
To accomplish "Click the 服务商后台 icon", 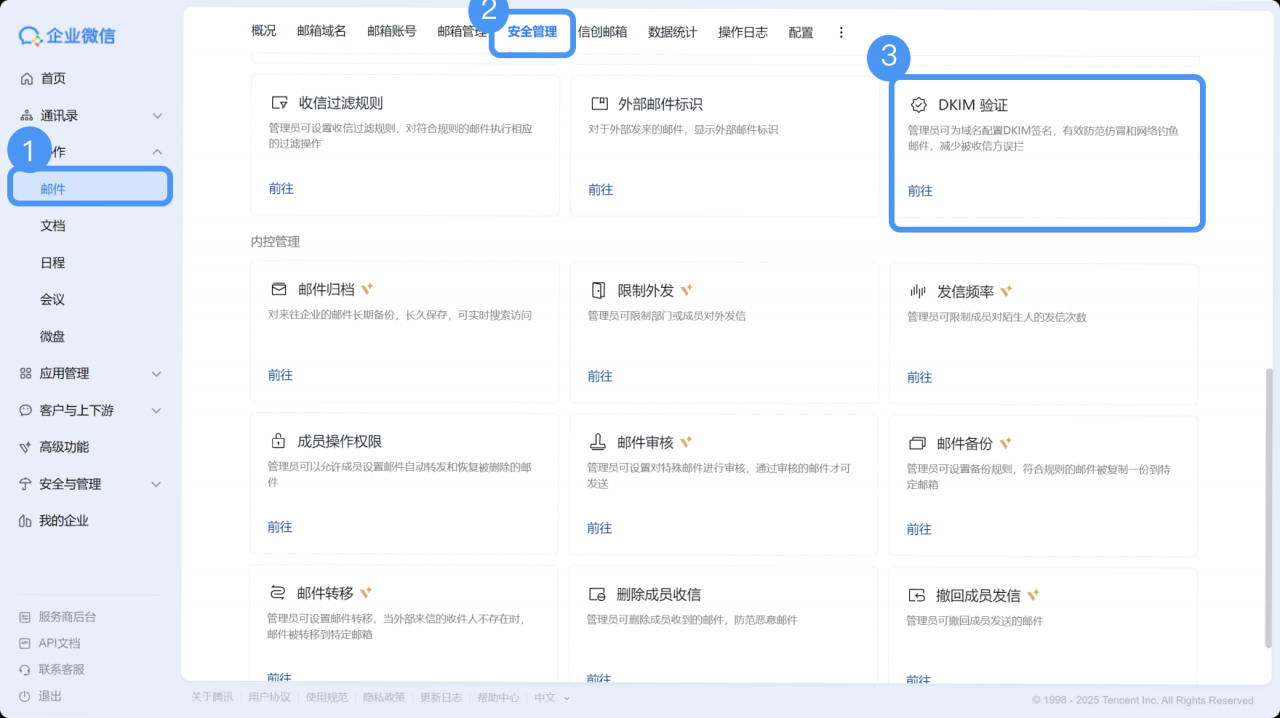I will 25,617.
